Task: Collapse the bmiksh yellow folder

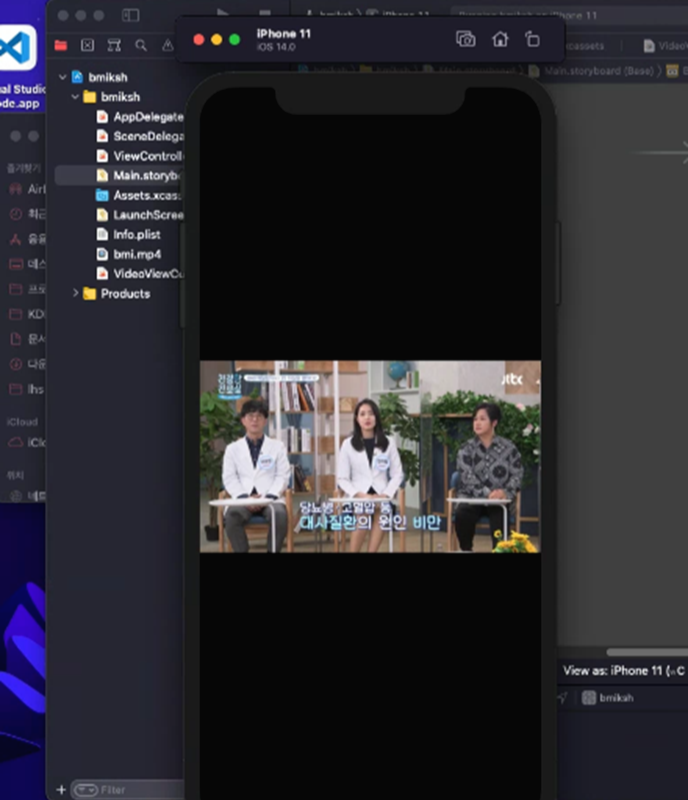Action: (75, 96)
